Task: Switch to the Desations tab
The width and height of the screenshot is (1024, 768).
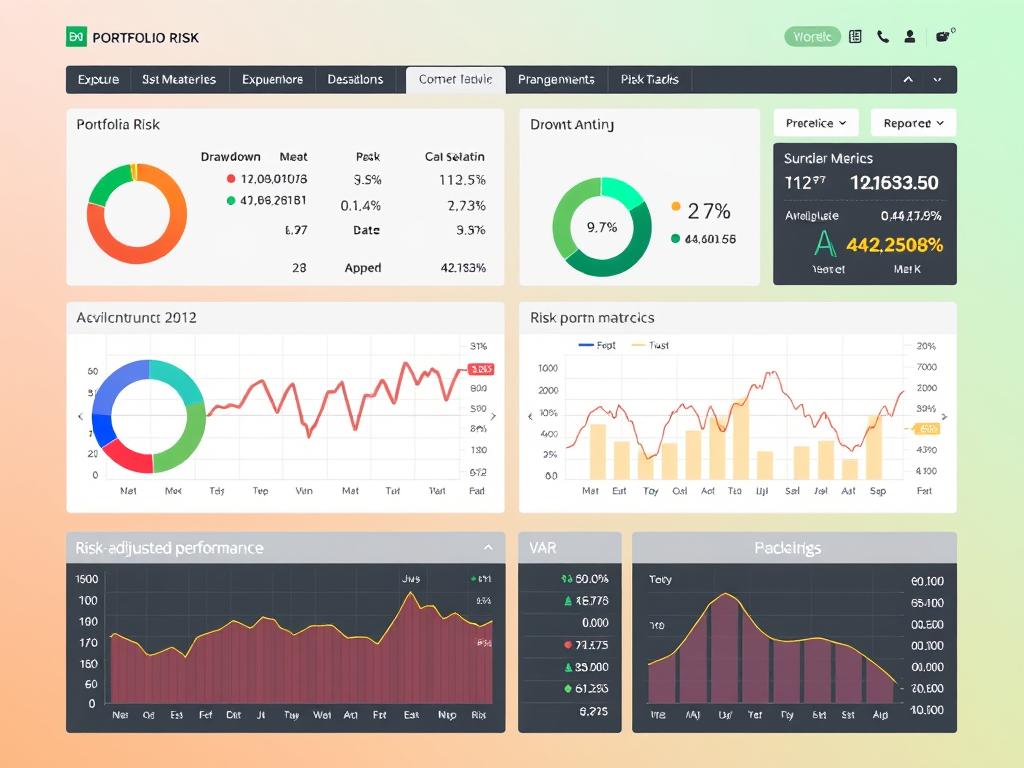Action: coord(355,80)
